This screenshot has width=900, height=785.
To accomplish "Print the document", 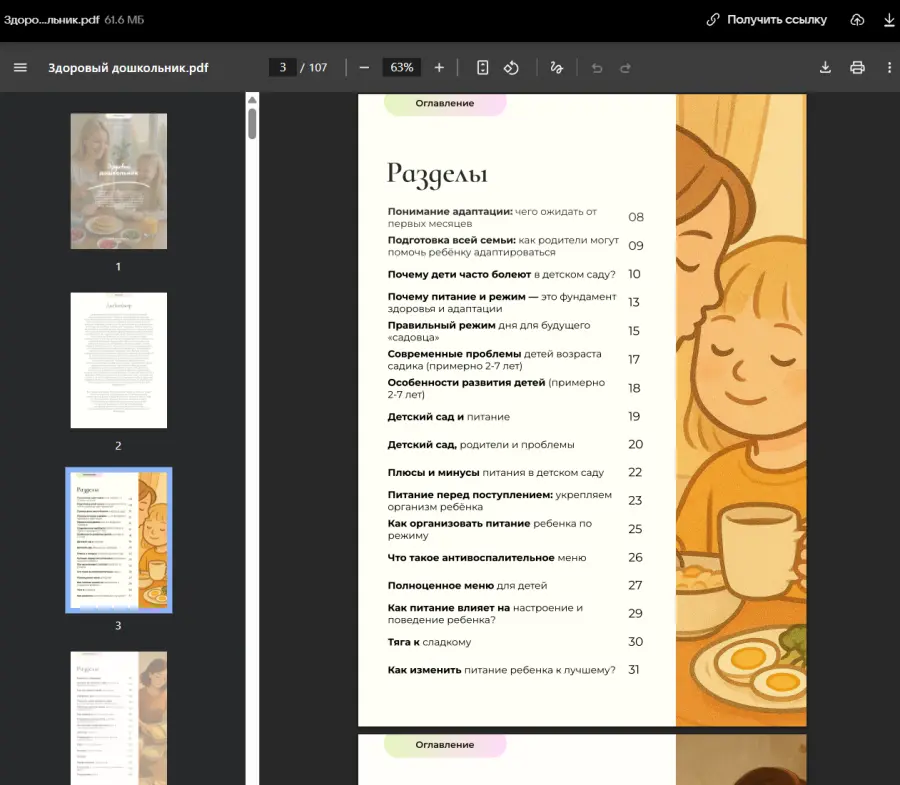I will (x=857, y=68).
